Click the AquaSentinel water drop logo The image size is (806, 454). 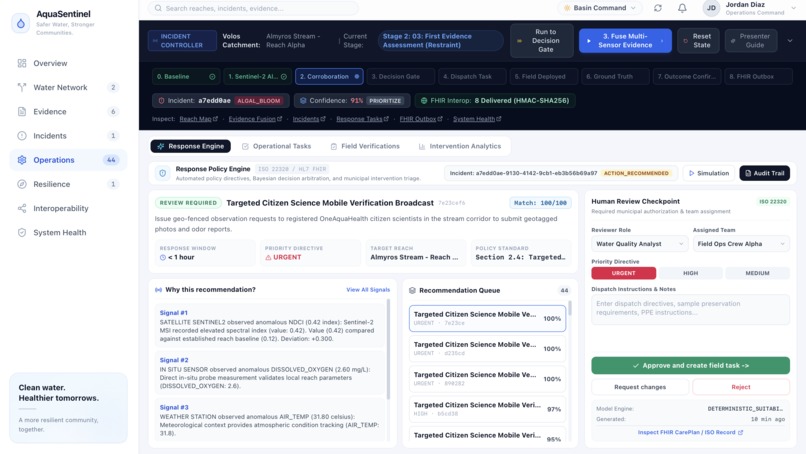click(x=21, y=23)
